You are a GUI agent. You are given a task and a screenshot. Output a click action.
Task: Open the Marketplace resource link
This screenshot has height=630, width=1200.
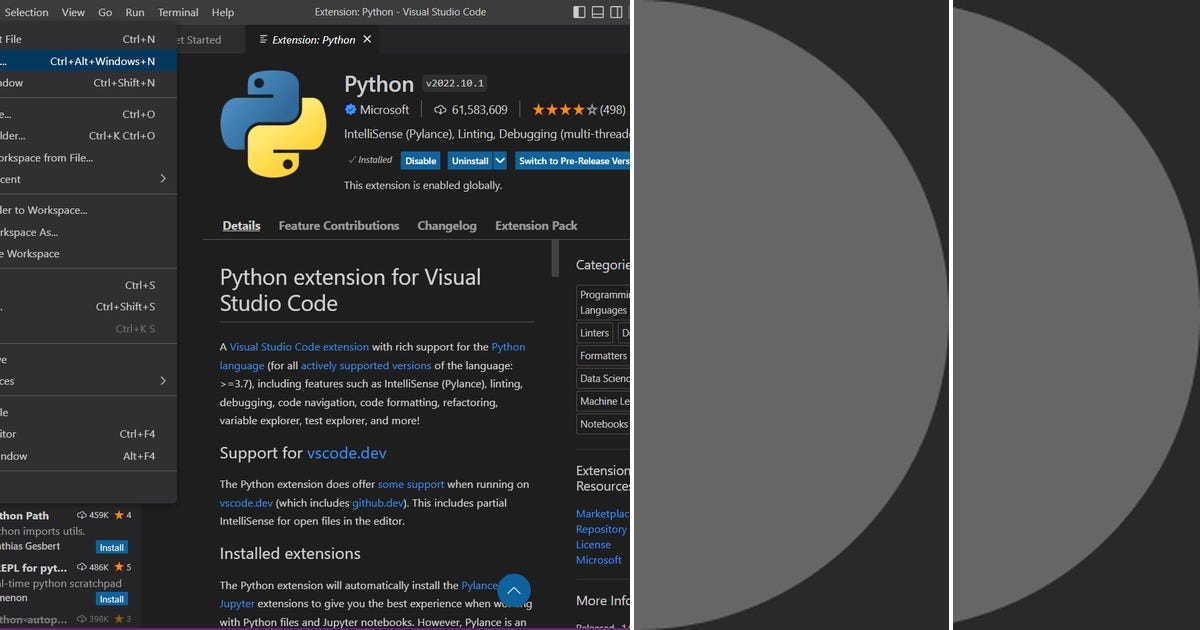pyautogui.click(x=602, y=514)
